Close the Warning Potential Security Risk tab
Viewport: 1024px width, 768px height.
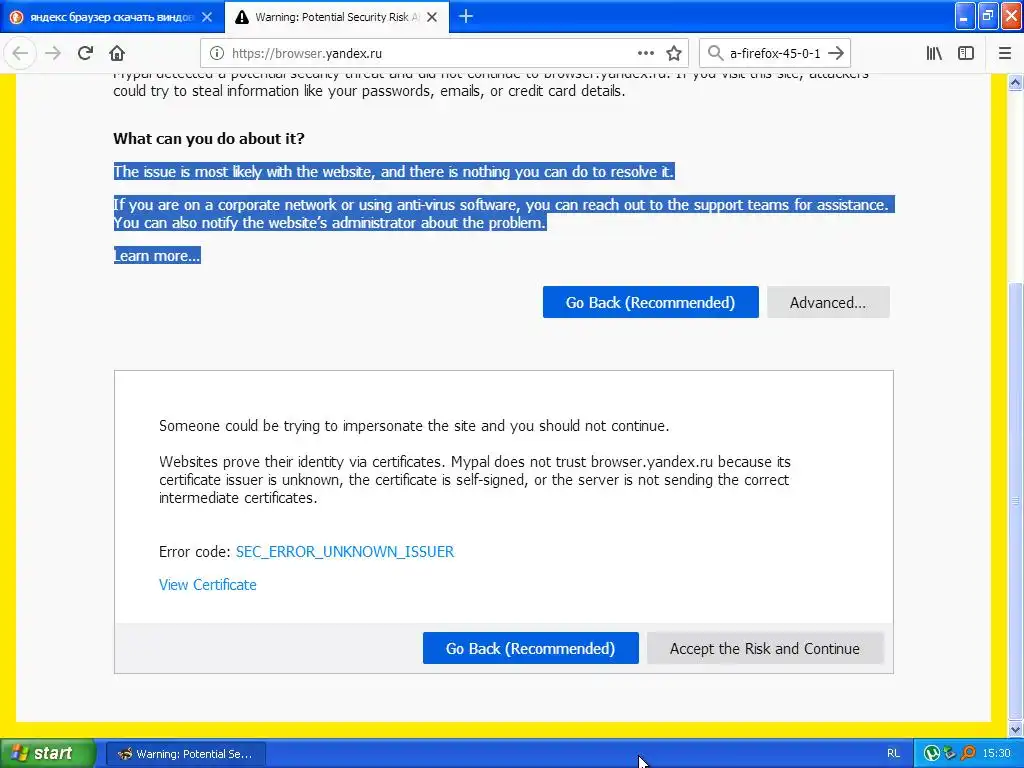(432, 17)
